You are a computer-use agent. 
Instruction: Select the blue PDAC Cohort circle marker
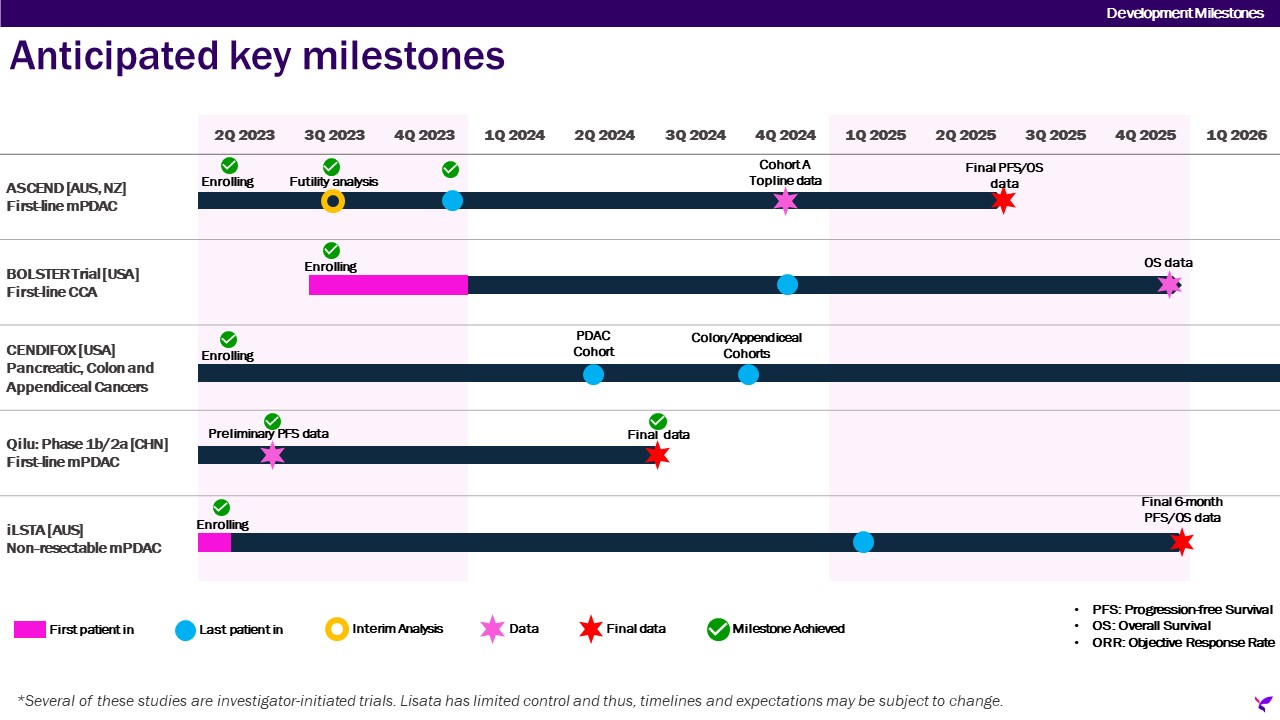[x=593, y=375]
